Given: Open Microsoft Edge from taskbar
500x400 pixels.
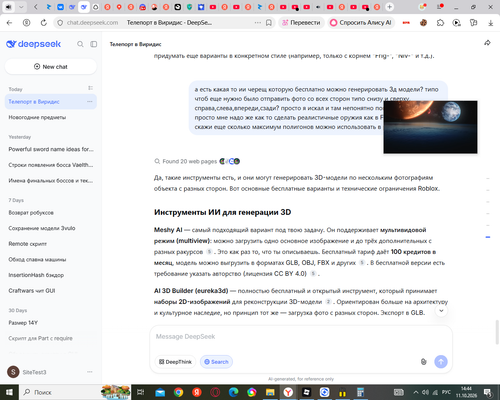Looking at the screenshot, I should click(233, 392).
